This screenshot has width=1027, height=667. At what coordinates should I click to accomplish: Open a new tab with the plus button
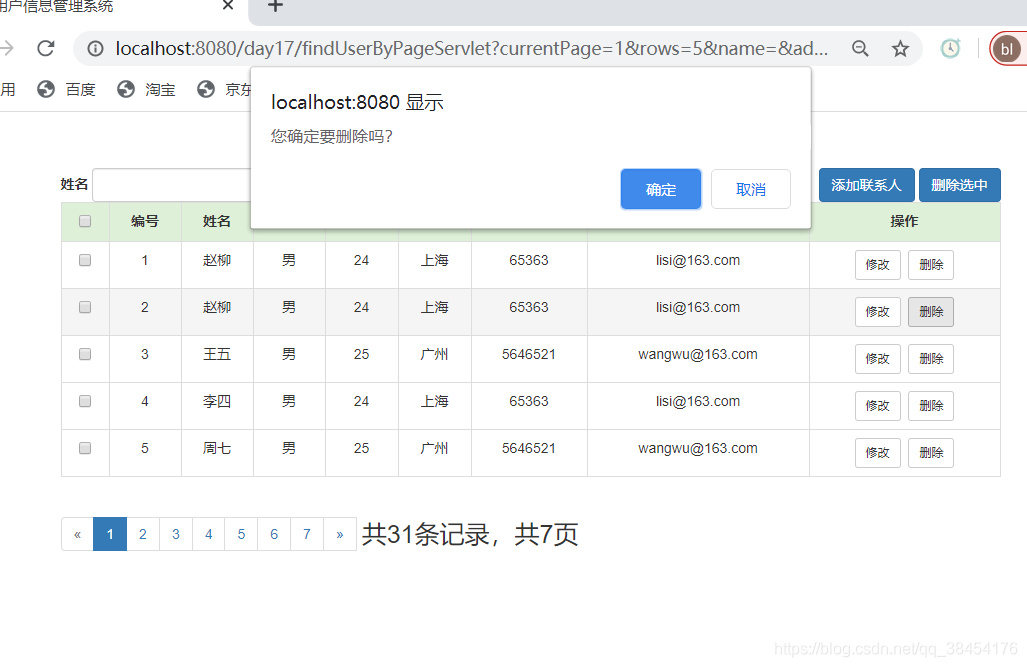click(275, 6)
